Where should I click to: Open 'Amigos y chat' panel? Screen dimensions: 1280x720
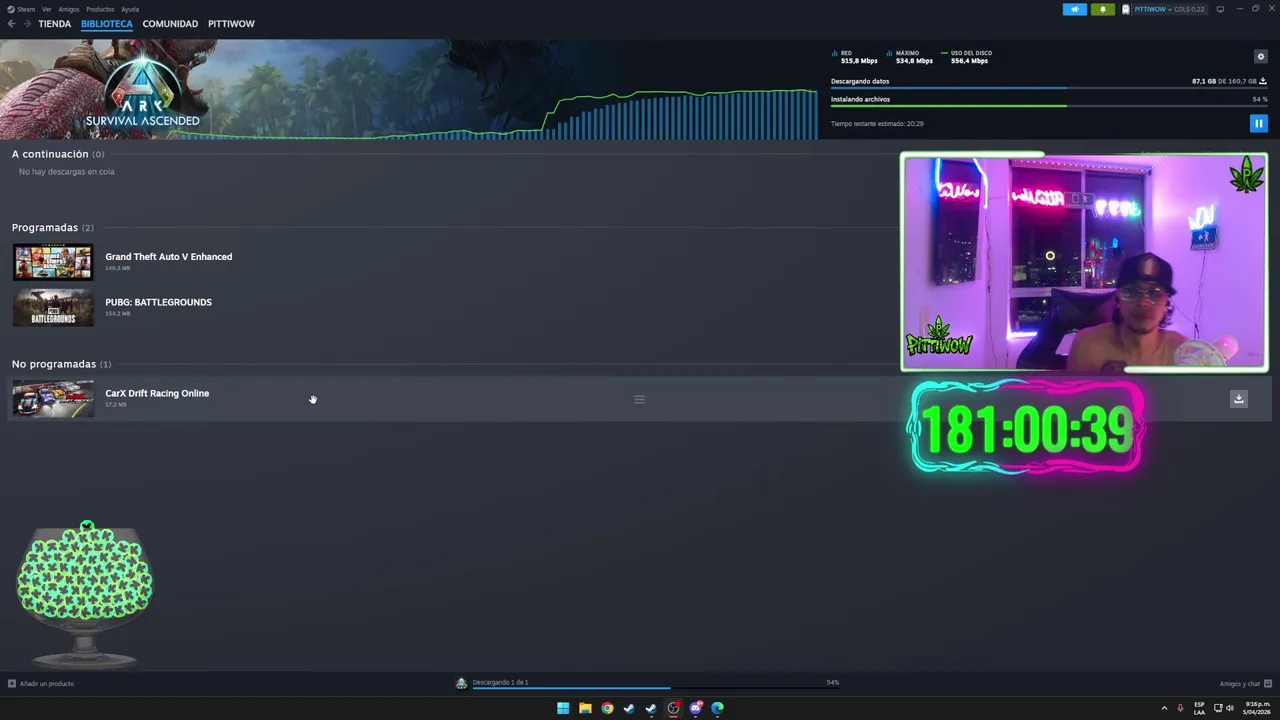[1245, 684]
